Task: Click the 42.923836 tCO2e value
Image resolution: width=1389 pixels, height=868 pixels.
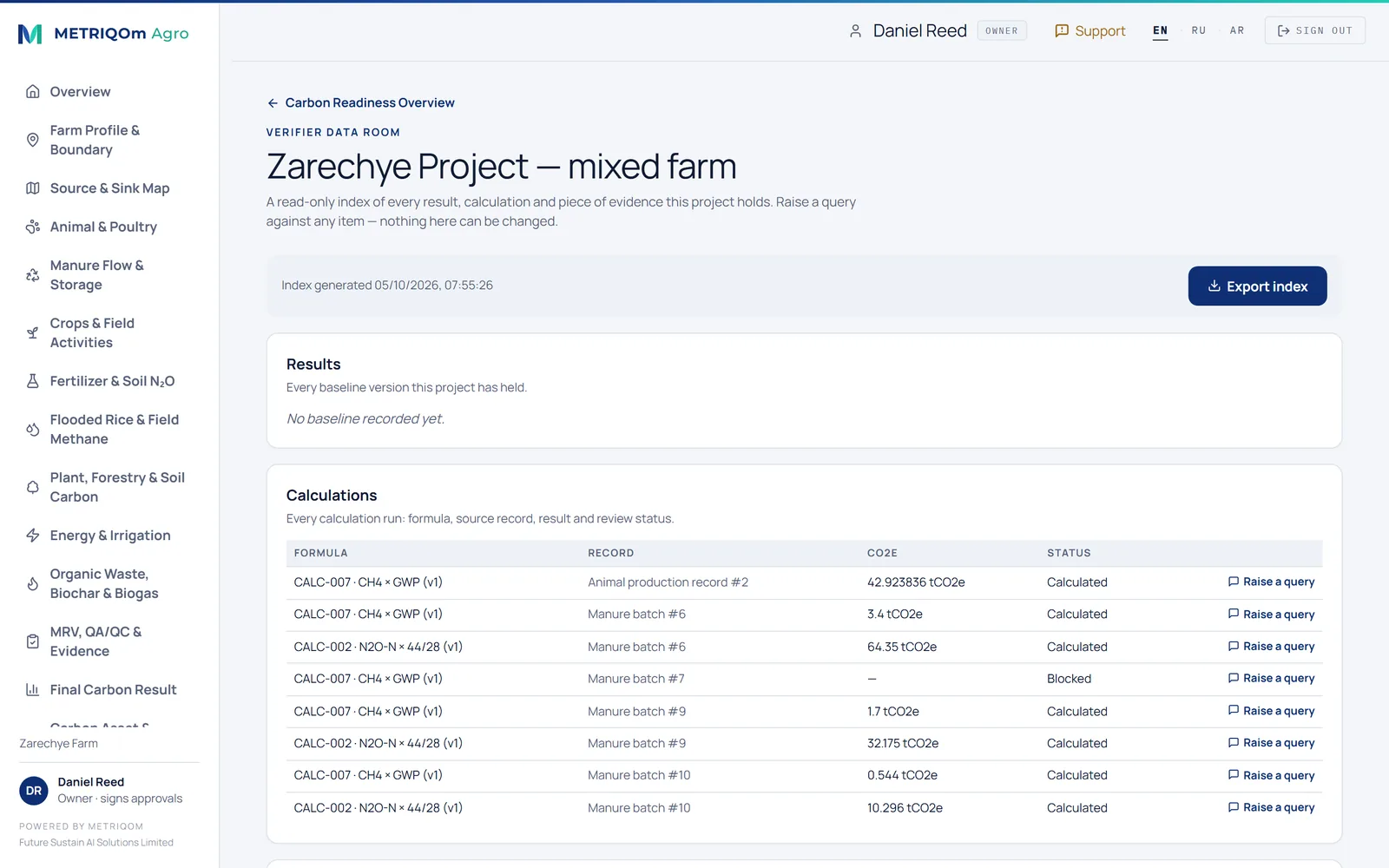Action: (x=916, y=582)
